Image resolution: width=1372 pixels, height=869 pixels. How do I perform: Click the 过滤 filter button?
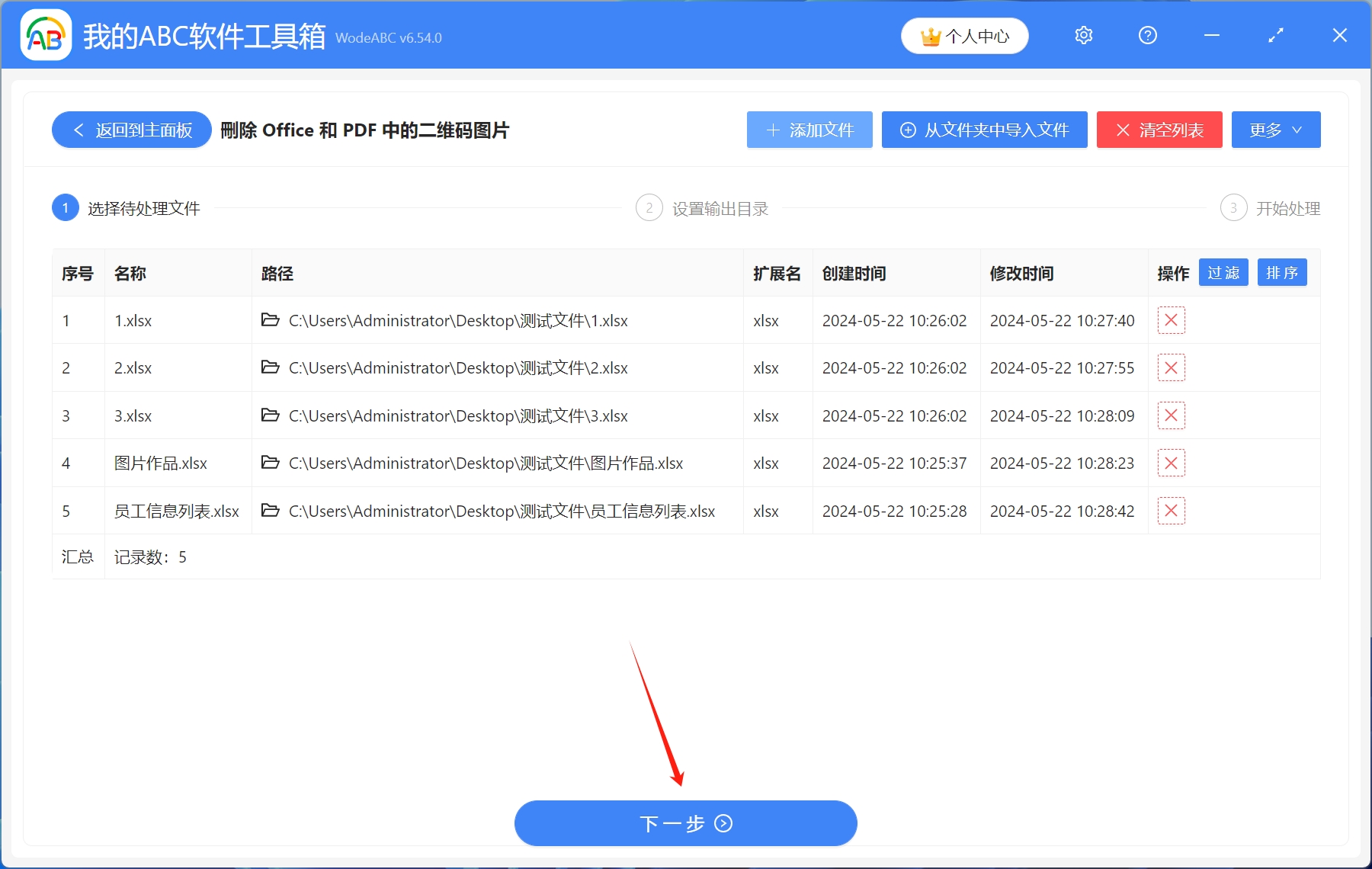coord(1223,272)
